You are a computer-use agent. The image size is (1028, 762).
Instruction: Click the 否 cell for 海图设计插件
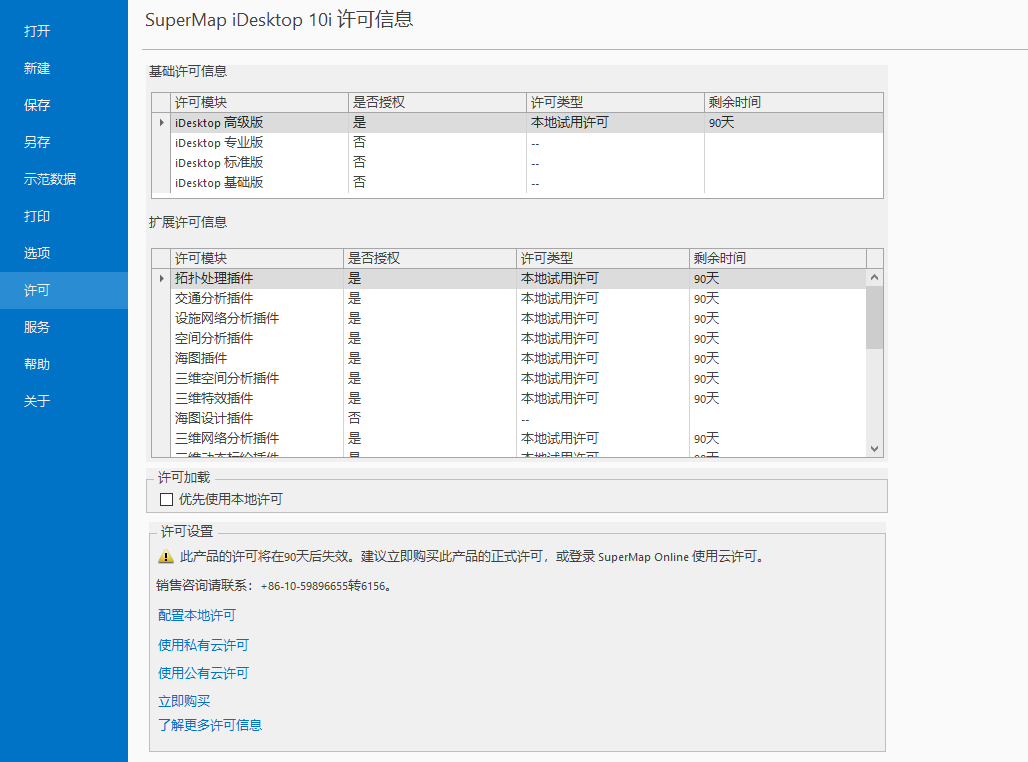(430, 418)
